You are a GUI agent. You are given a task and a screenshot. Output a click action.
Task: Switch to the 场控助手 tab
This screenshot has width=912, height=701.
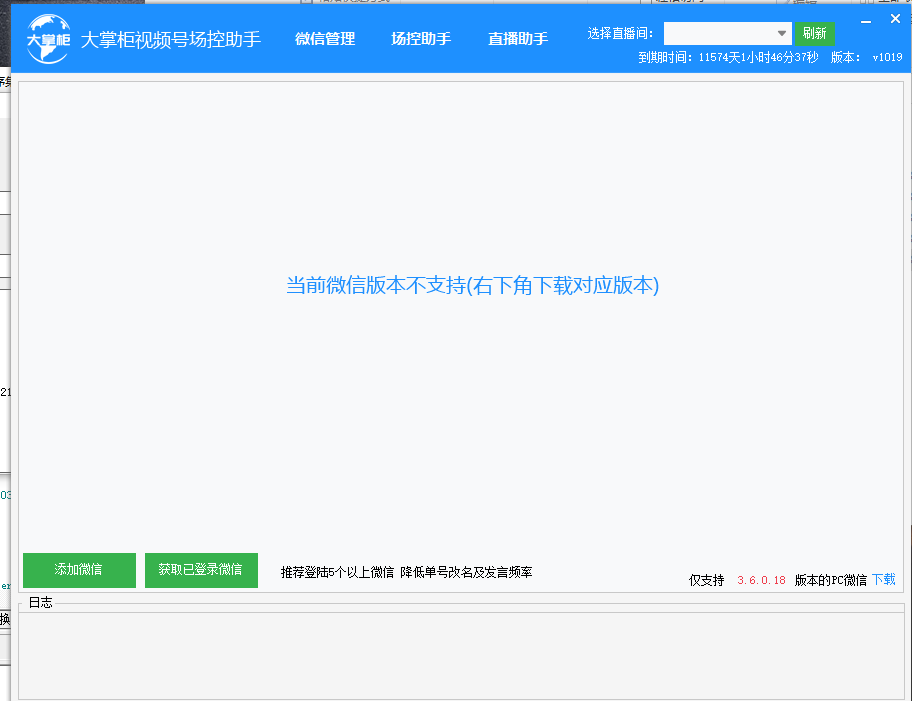tap(421, 39)
